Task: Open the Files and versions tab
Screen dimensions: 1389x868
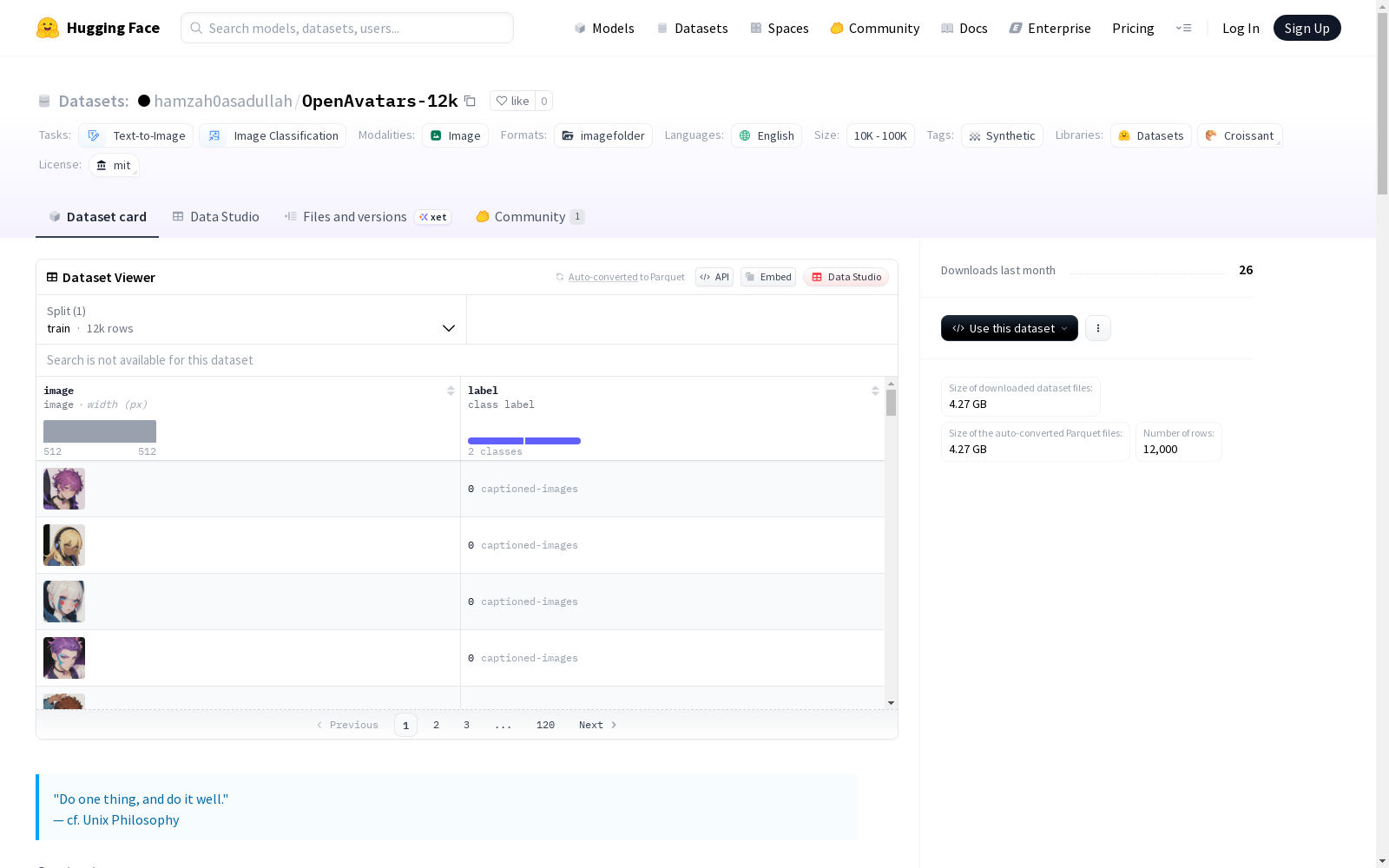Action: click(367, 217)
